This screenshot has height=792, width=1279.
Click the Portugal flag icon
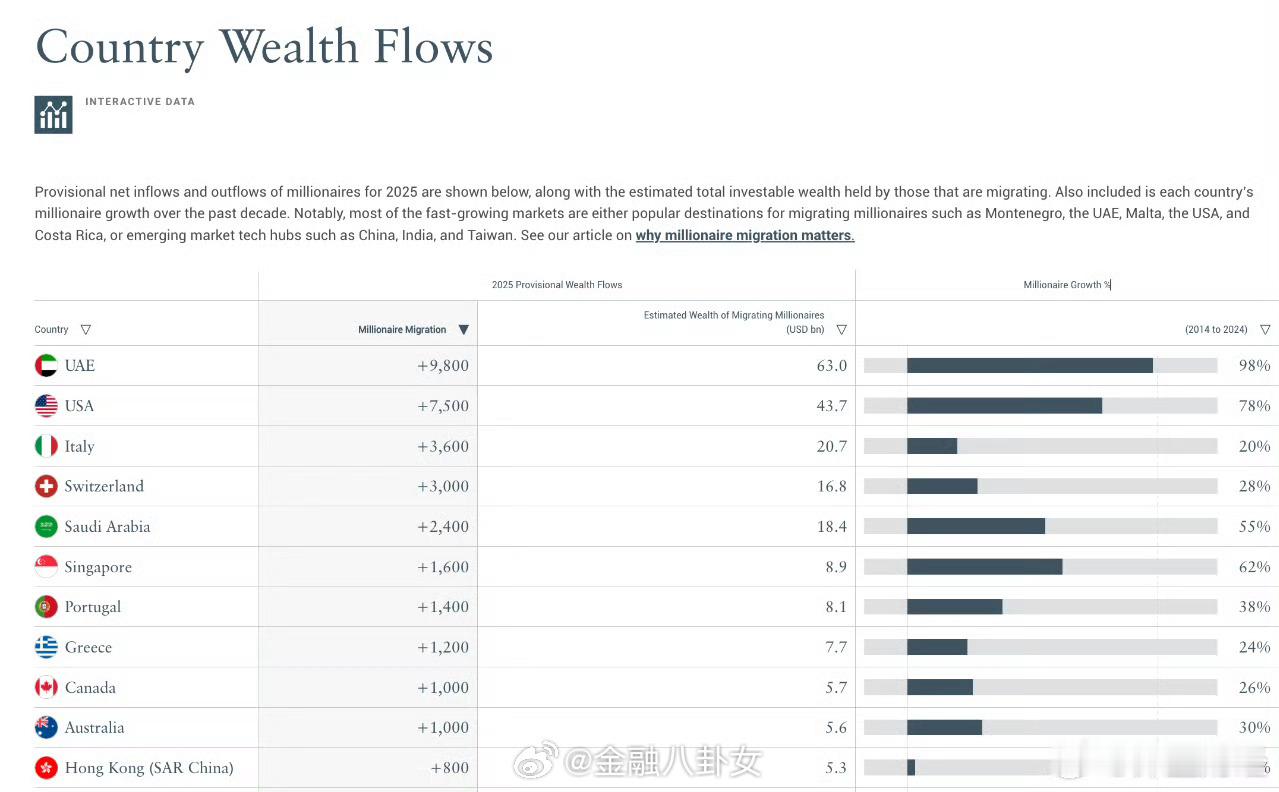tap(46, 607)
